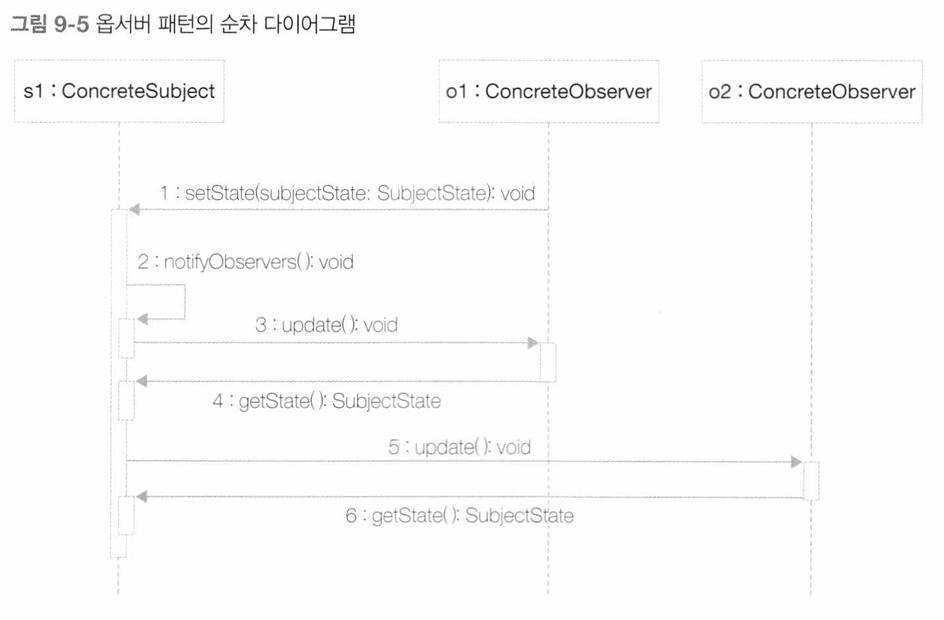Viewport: 944px width, 620px height.
Task: Click the '4 : getState(): SubjectState' message label
Action: (x=327, y=401)
